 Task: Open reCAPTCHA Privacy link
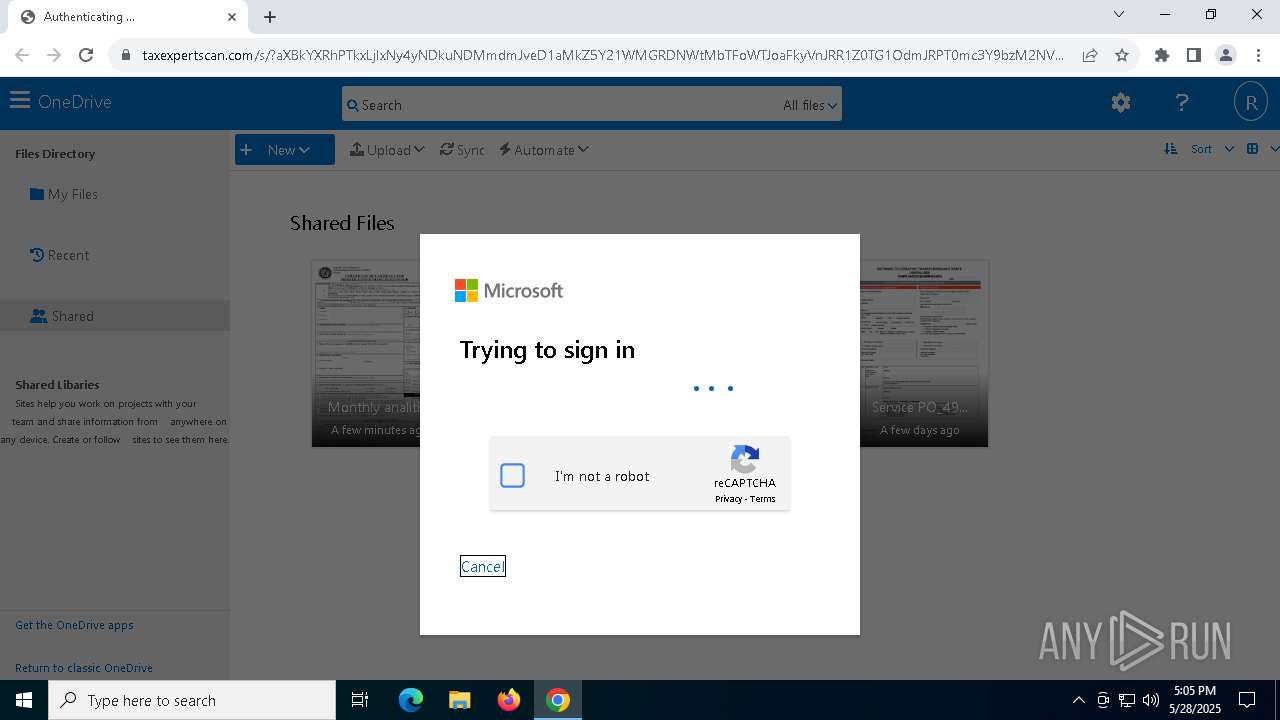point(728,499)
